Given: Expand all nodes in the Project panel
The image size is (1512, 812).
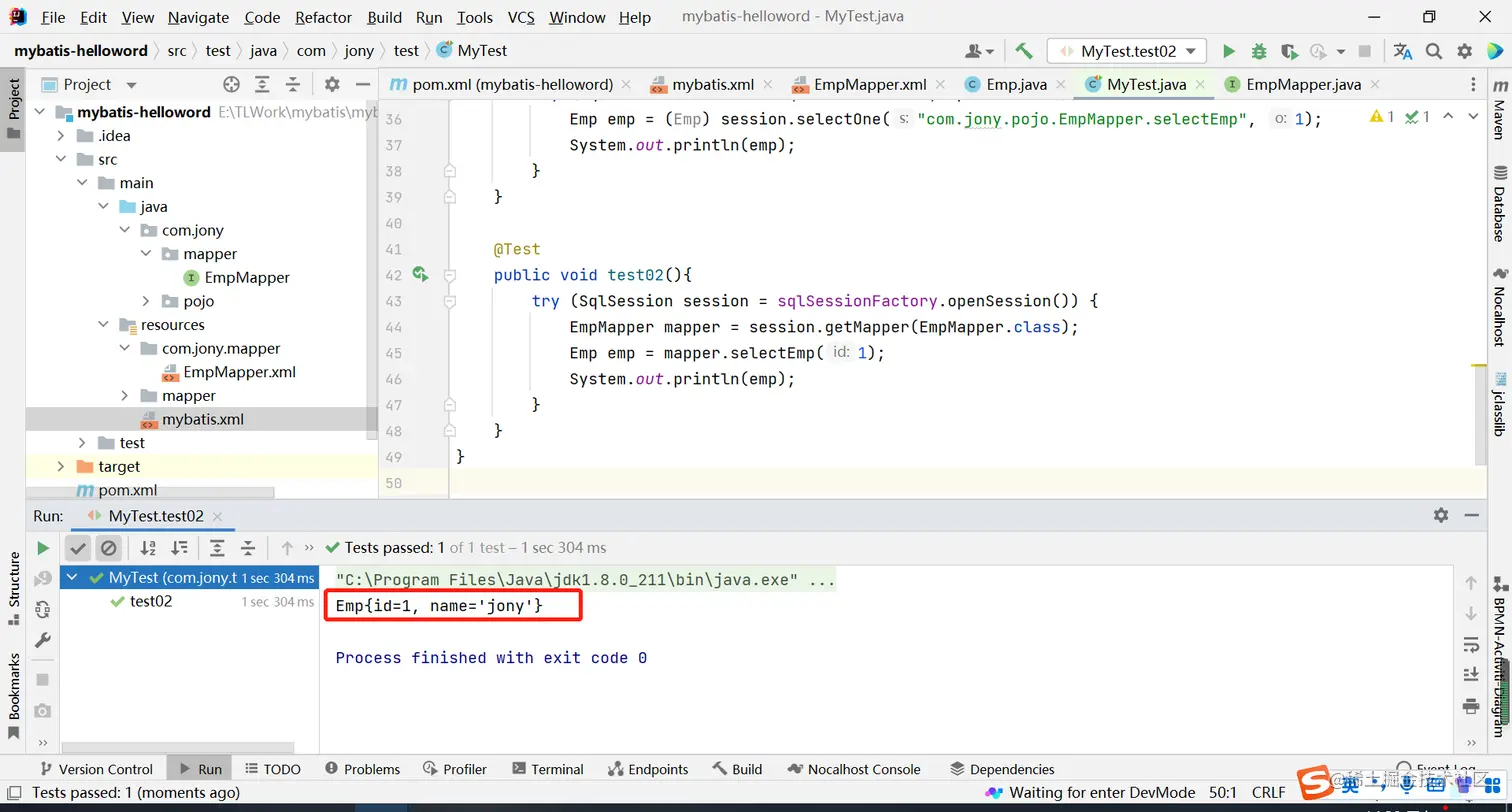Looking at the screenshot, I should click(x=262, y=85).
